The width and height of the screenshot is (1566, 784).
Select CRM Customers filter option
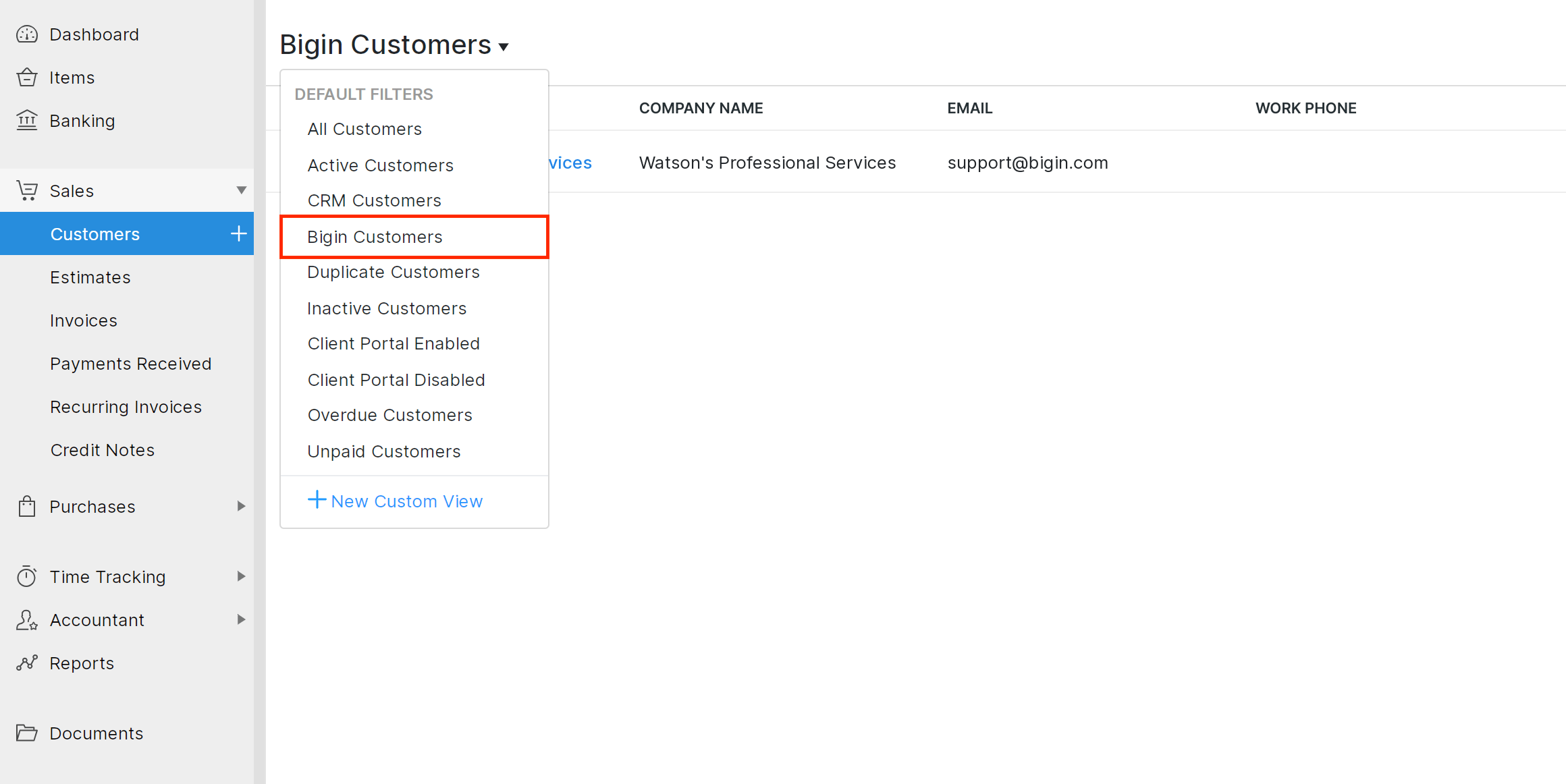[x=375, y=200]
